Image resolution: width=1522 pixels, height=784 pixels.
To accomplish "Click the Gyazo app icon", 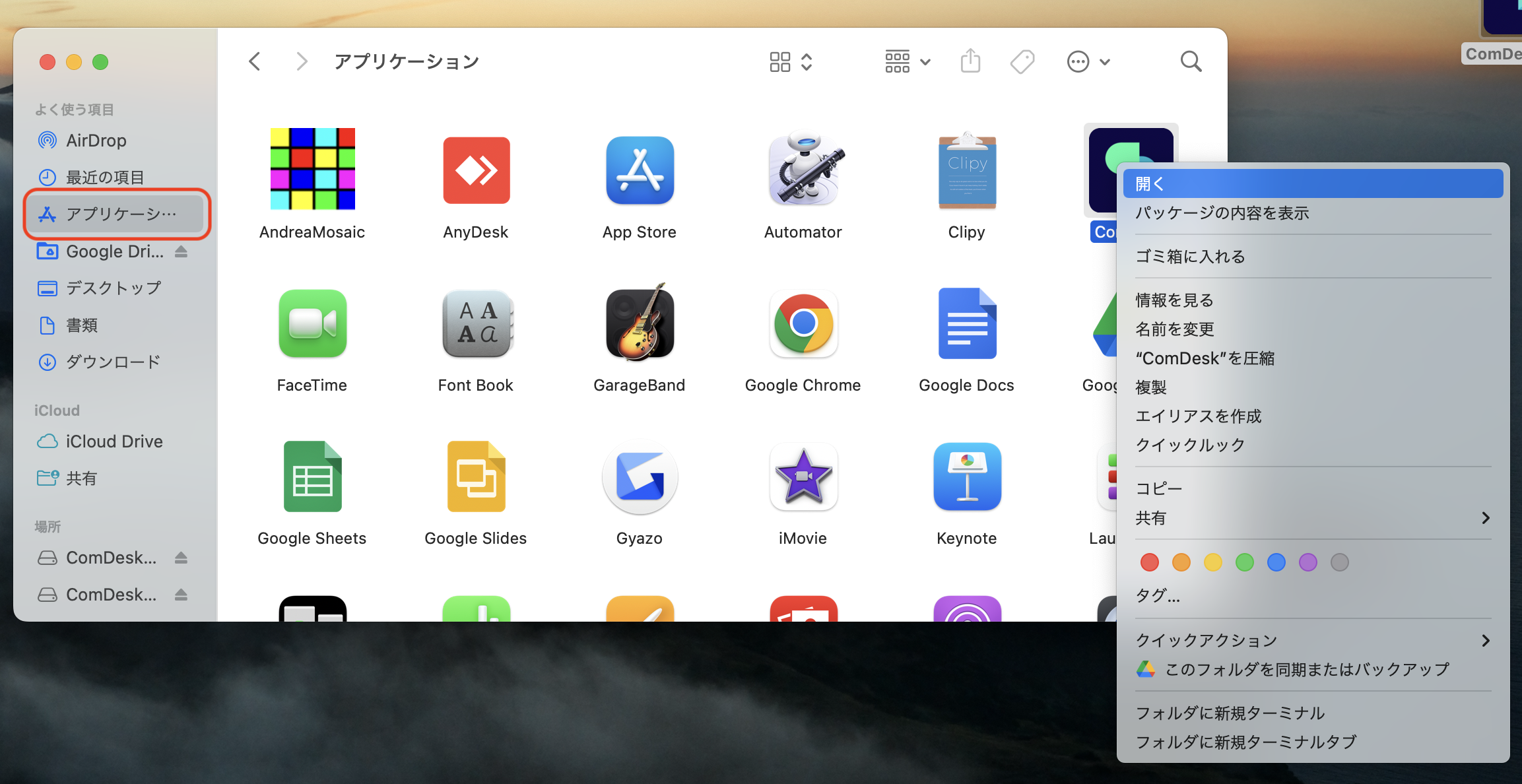I will click(640, 476).
